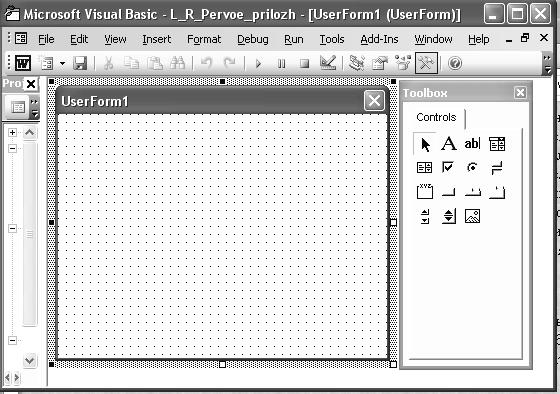Open Find with the binoculars icon
The height and width of the screenshot is (394, 560).
[178, 64]
